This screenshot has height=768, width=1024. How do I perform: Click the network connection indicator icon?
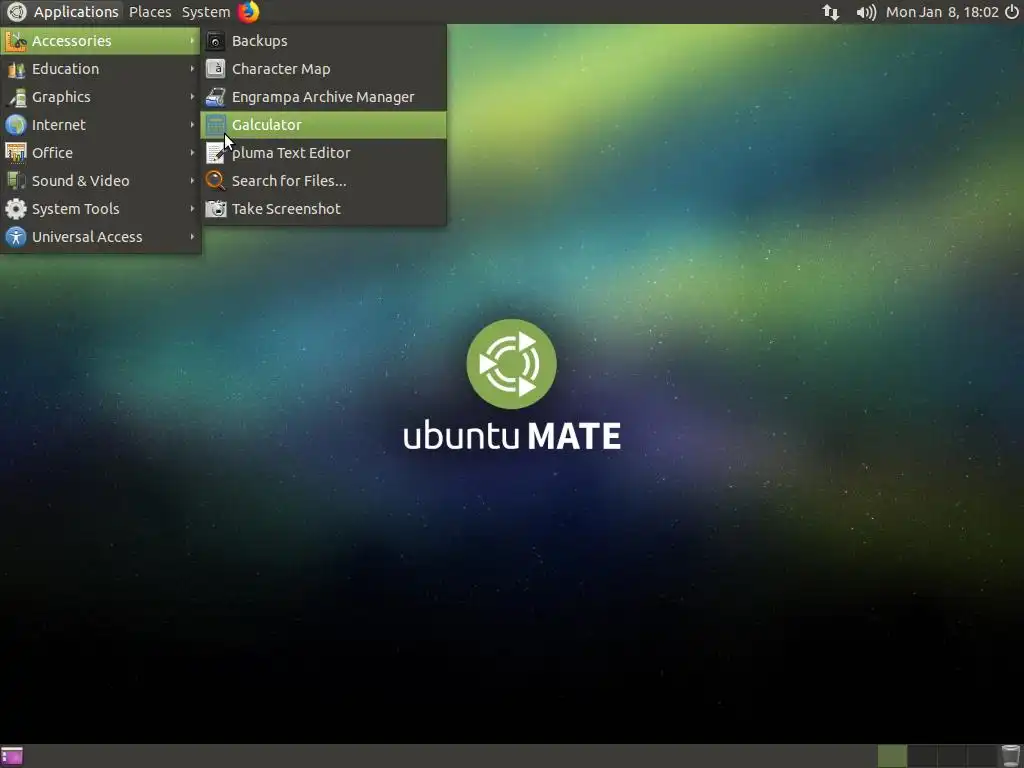(x=831, y=12)
